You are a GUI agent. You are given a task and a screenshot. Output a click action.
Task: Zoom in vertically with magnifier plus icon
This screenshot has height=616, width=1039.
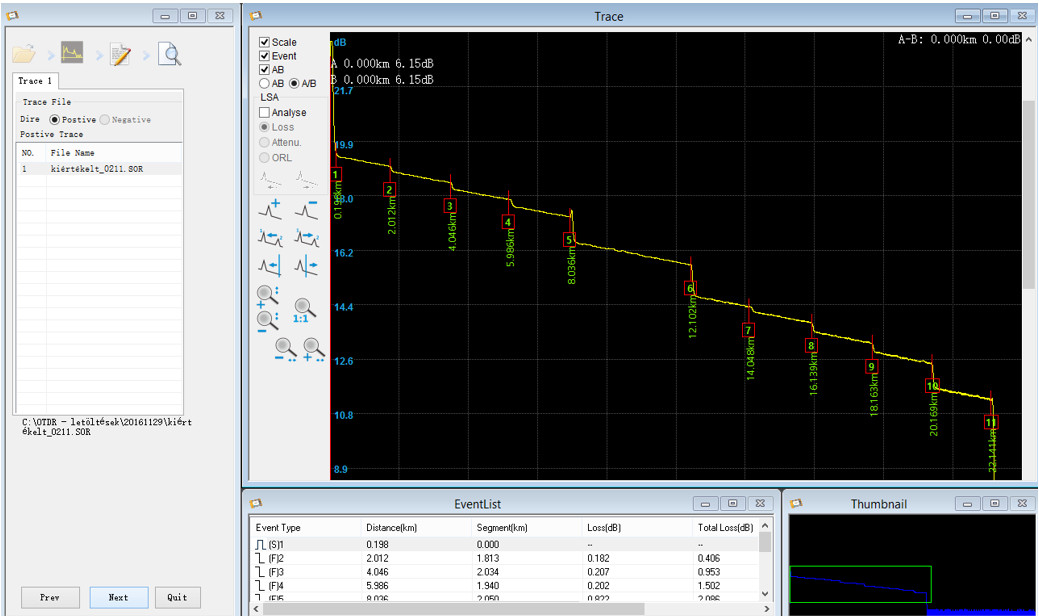click(x=268, y=297)
